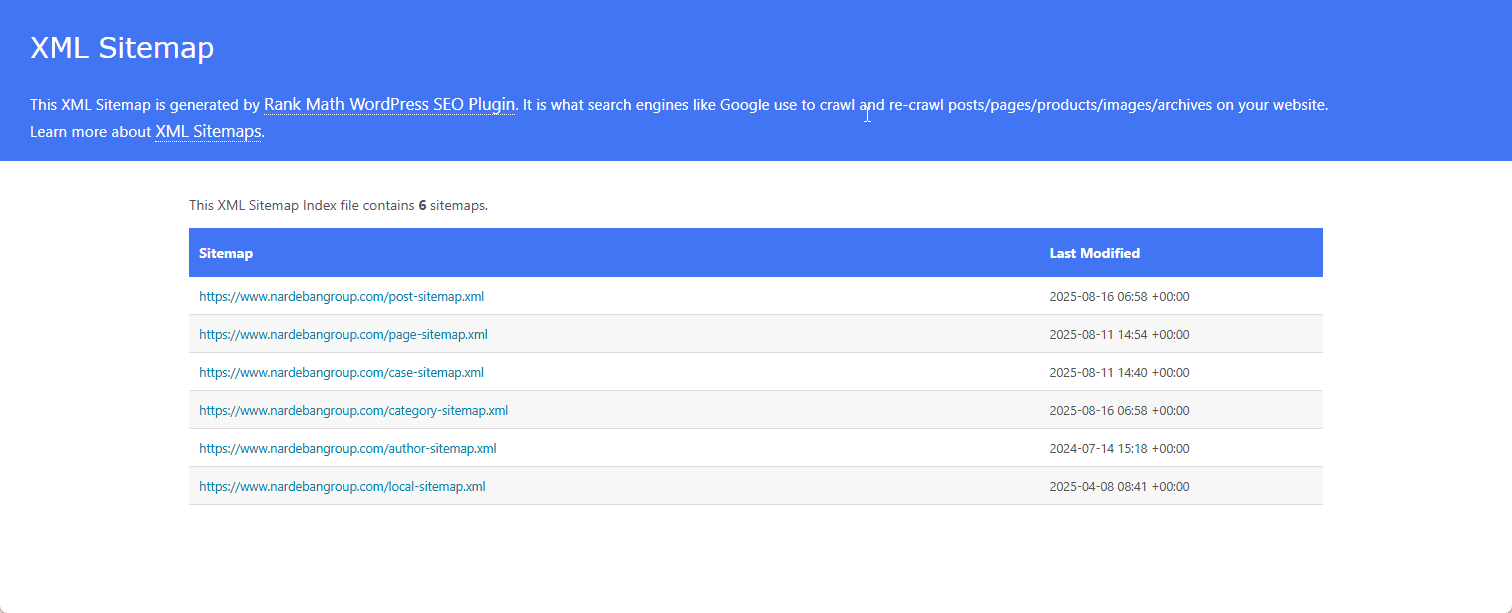Click the post-sitemap last modified date
This screenshot has height=613, width=1512.
pos(1118,297)
